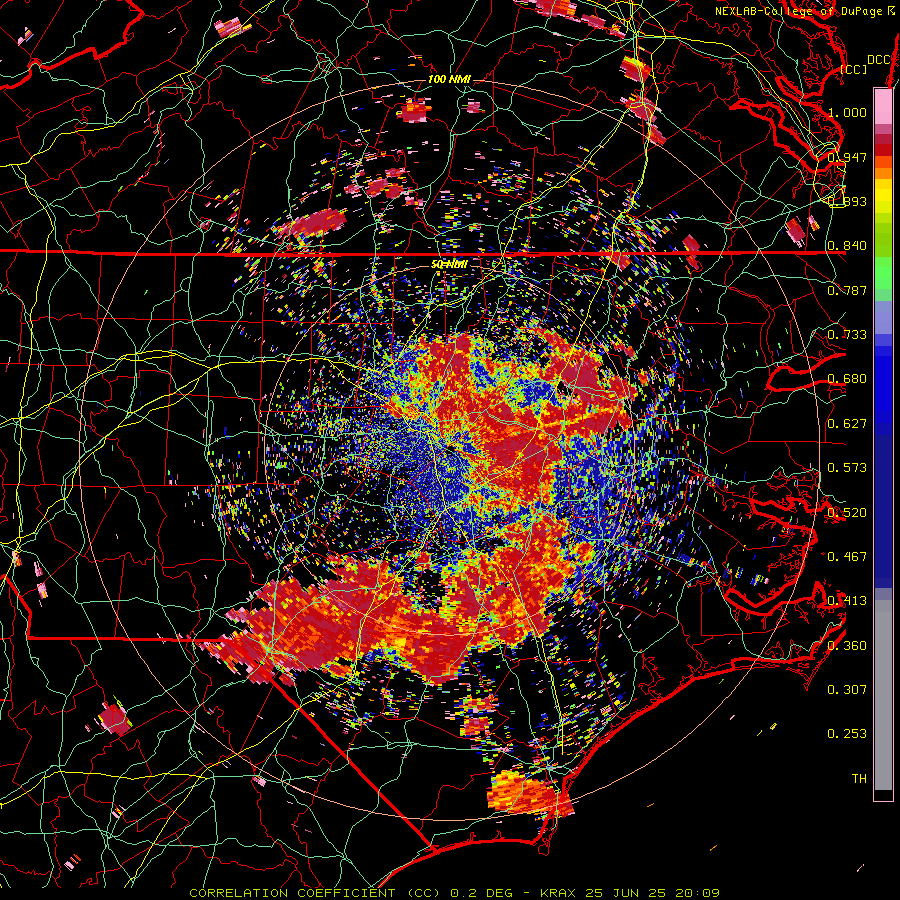The height and width of the screenshot is (900, 900).
Task: Click the 0.520 scale value
Action: click(847, 513)
